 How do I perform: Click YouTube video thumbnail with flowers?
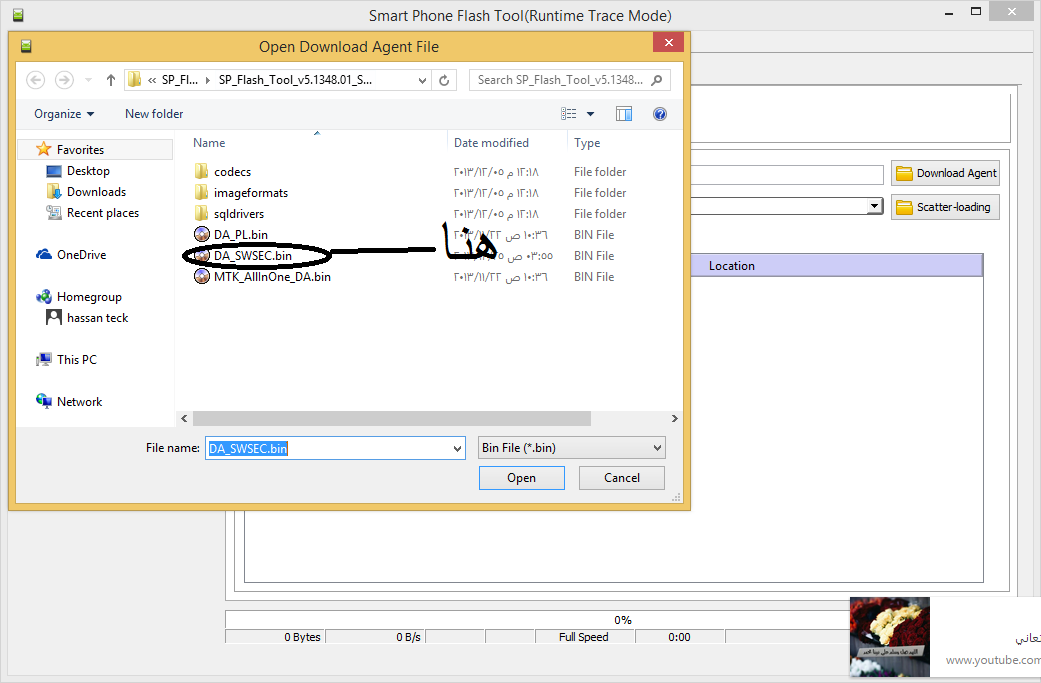coord(890,637)
